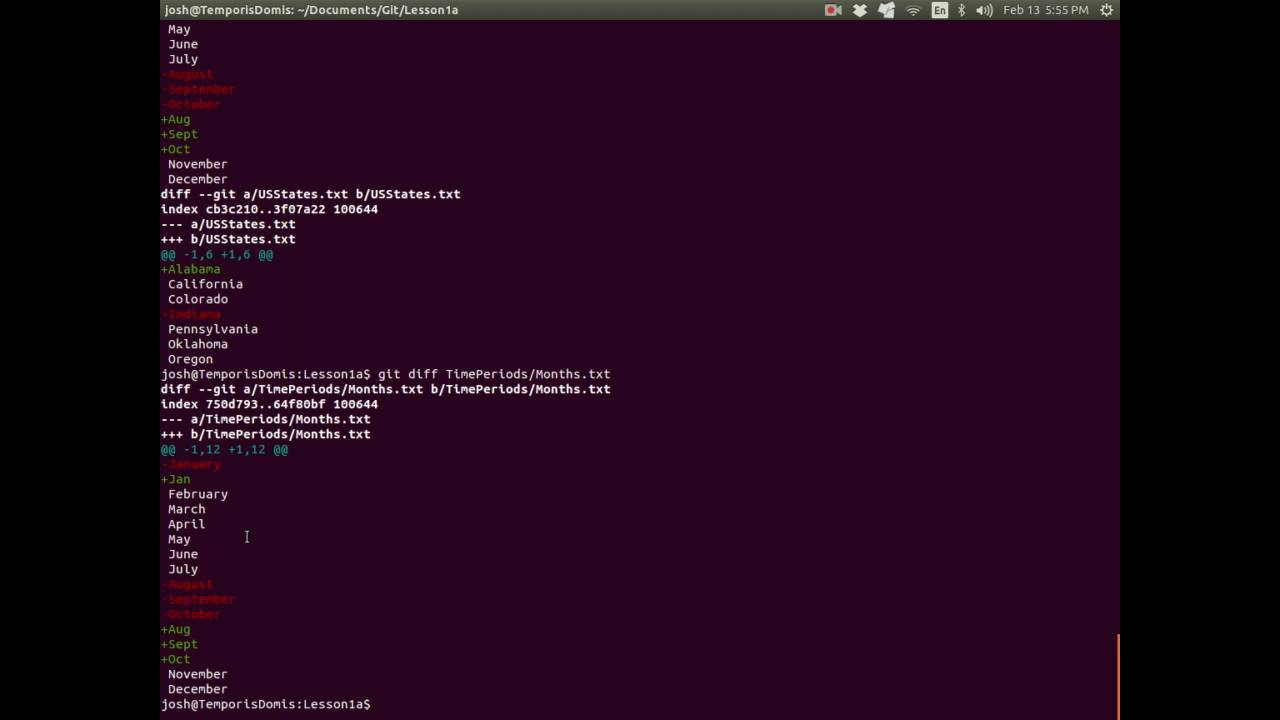Open the Feb 13 5:55 PM clock menu

pyautogui.click(x=1045, y=10)
